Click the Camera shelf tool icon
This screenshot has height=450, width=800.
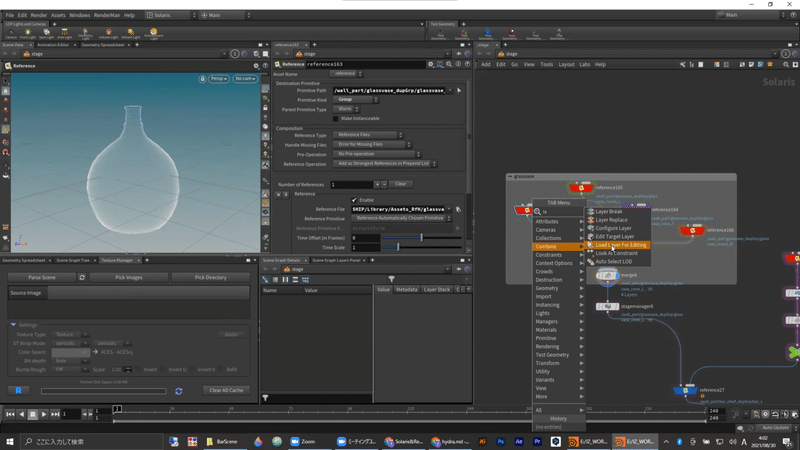pos(10,33)
